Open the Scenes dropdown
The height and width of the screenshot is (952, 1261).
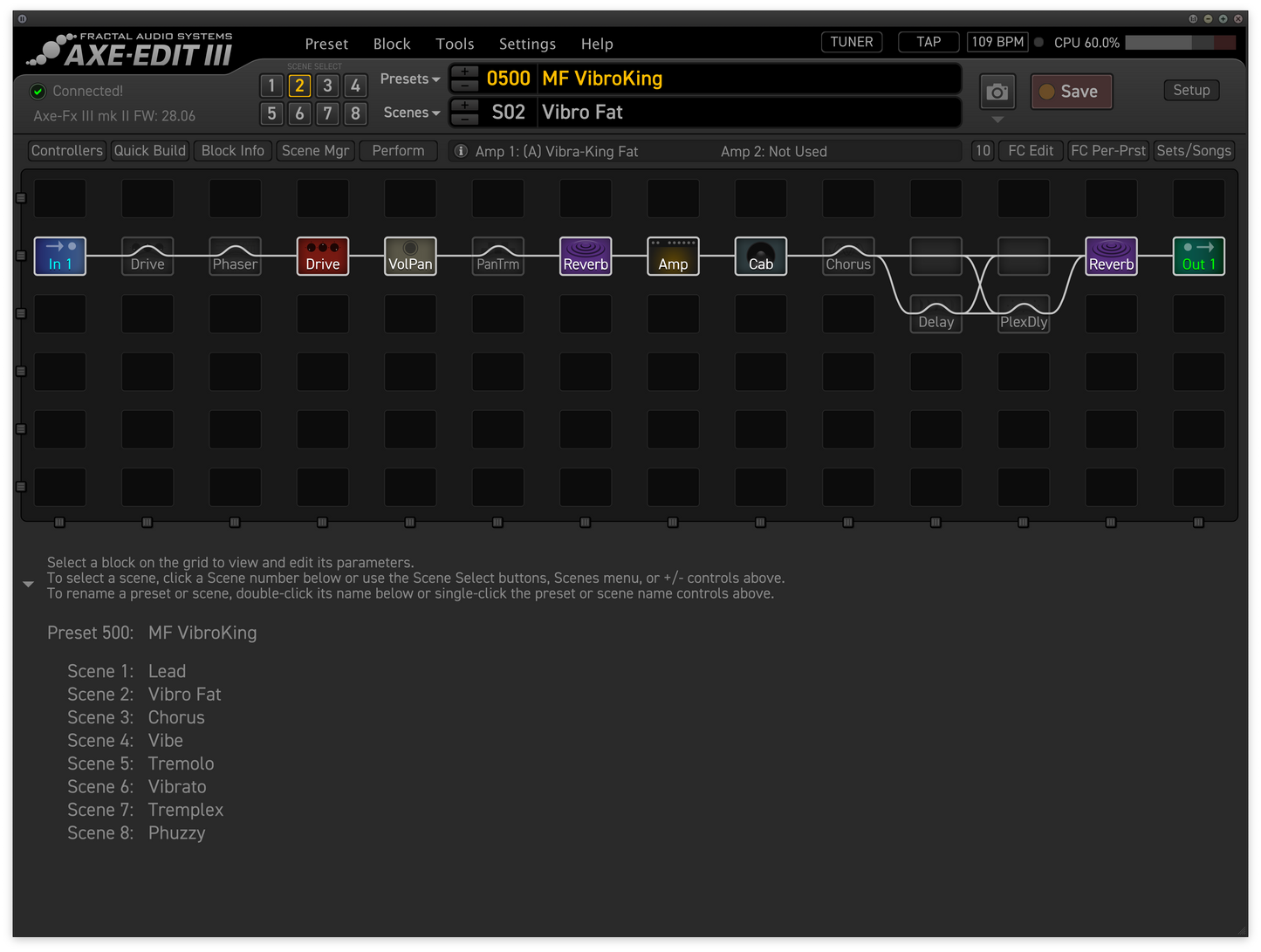[x=411, y=112]
